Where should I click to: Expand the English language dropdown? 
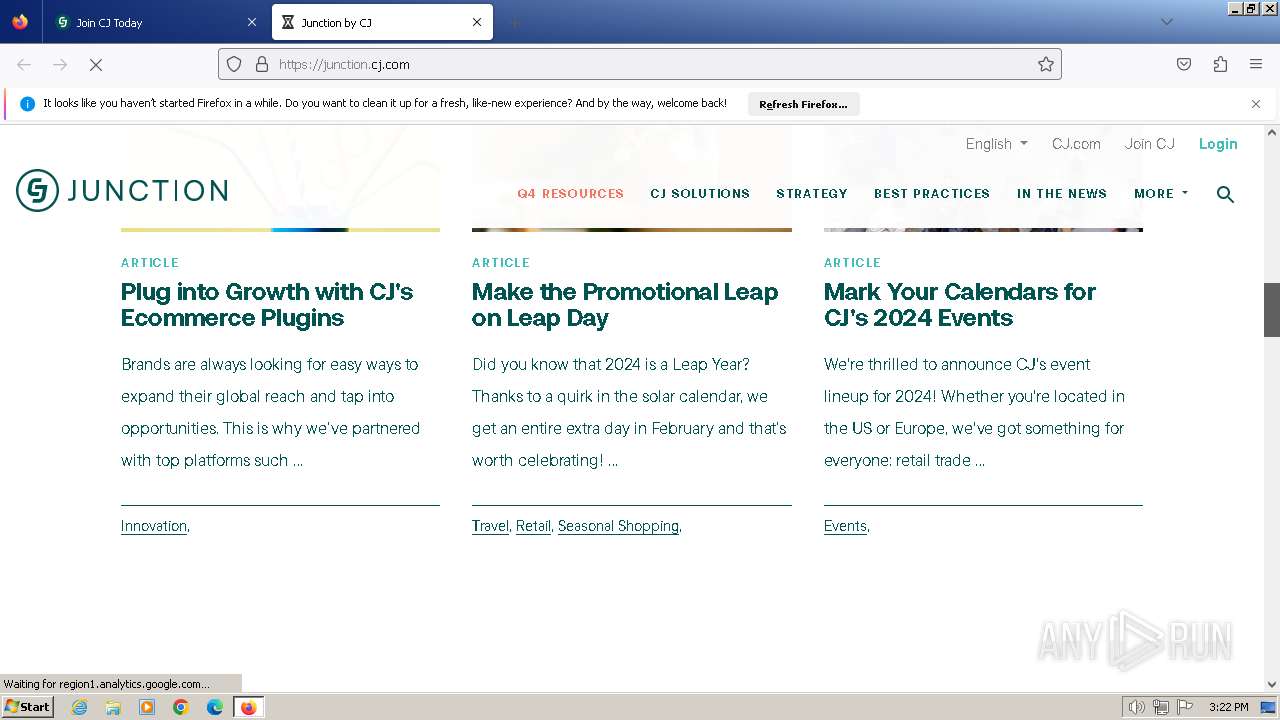click(x=996, y=144)
